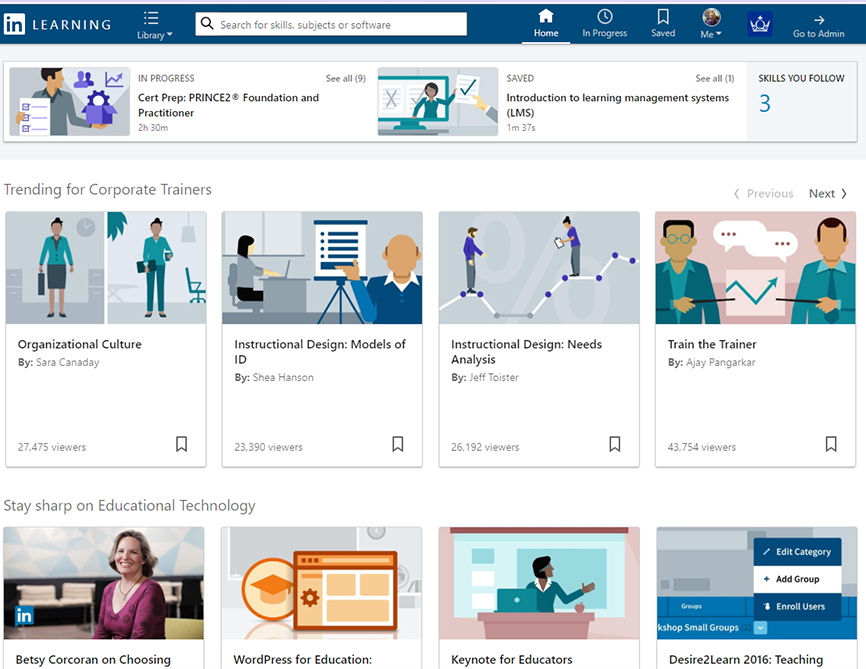866x669 pixels.
Task: Open Instructional Design: Models of ID title
Action: [320, 352]
